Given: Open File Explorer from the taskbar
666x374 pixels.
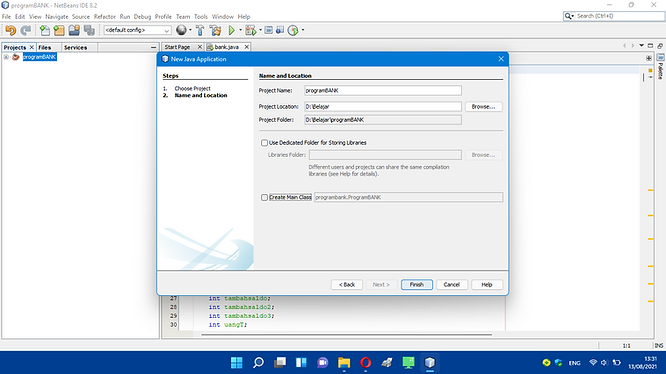Looking at the screenshot, I should click(x=344, y=363).
